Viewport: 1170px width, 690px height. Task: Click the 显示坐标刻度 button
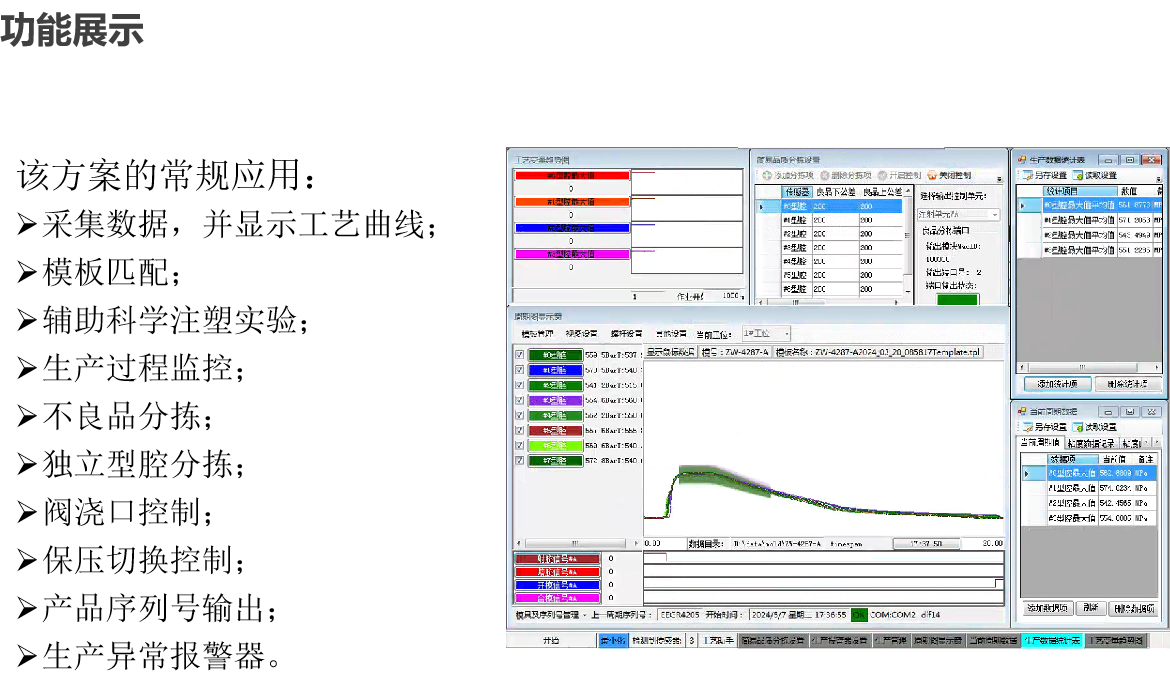[670, 352]
